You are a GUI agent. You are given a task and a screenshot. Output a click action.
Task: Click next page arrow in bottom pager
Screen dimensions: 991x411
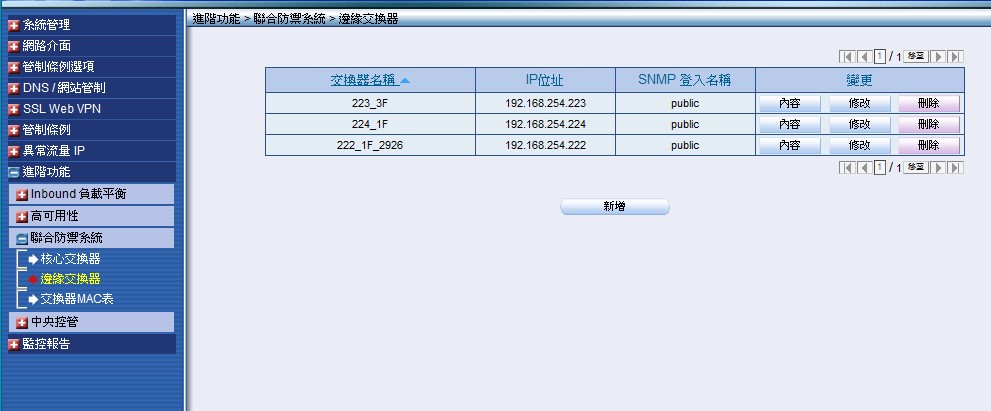coord(939,168)
